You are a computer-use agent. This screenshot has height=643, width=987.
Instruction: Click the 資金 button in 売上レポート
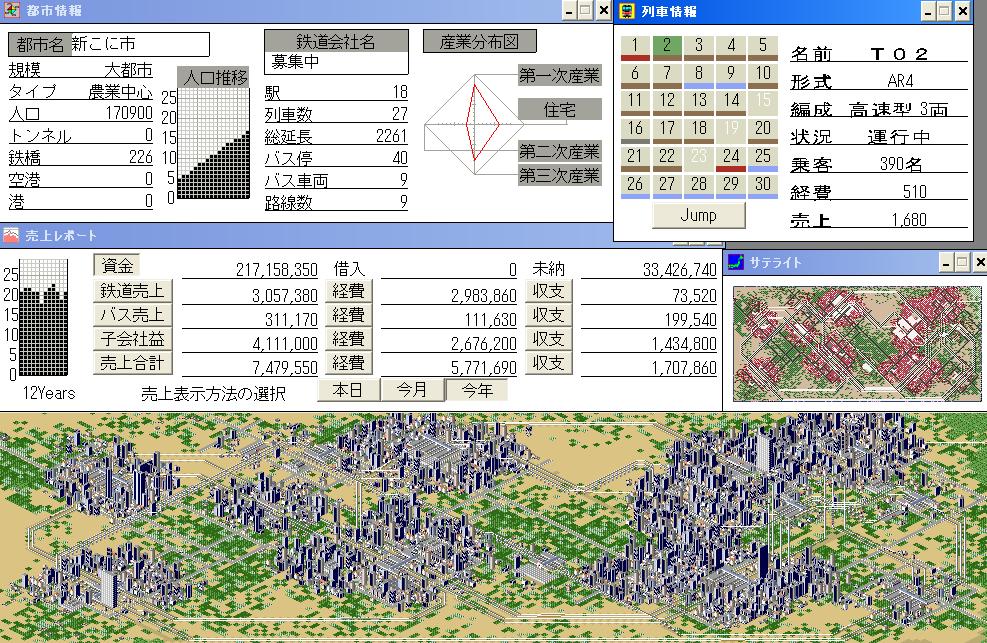pos(117,266)
